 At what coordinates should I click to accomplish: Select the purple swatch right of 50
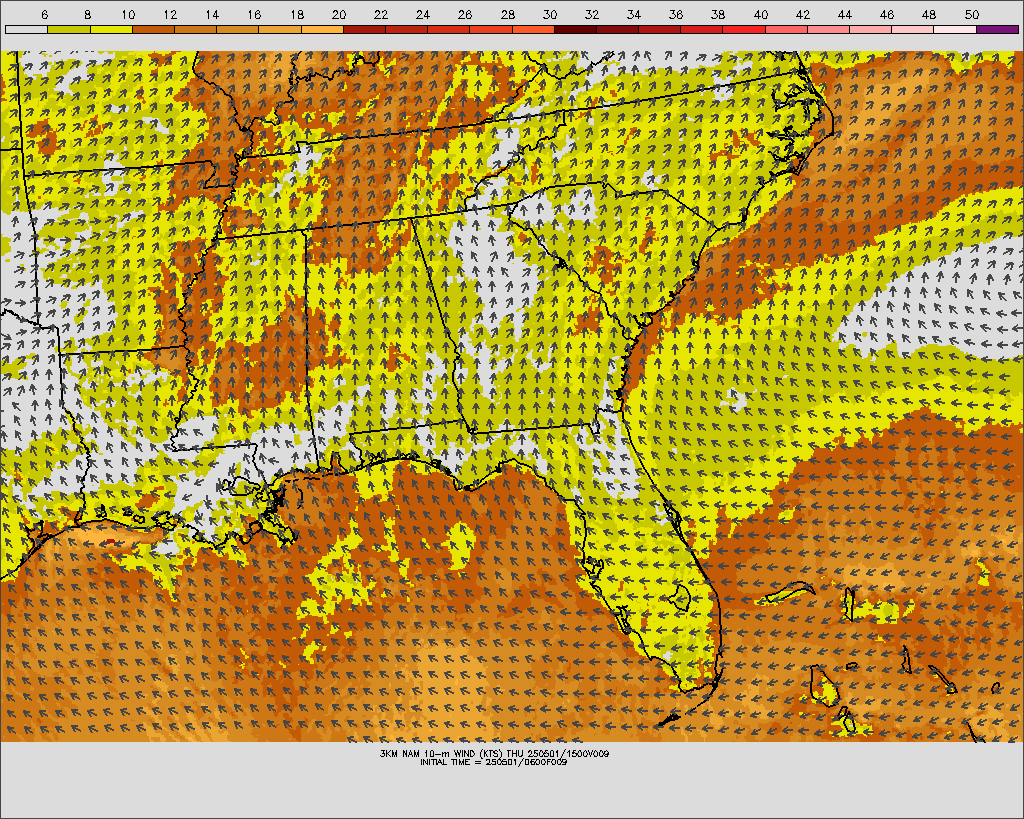(x=997, y=29)
